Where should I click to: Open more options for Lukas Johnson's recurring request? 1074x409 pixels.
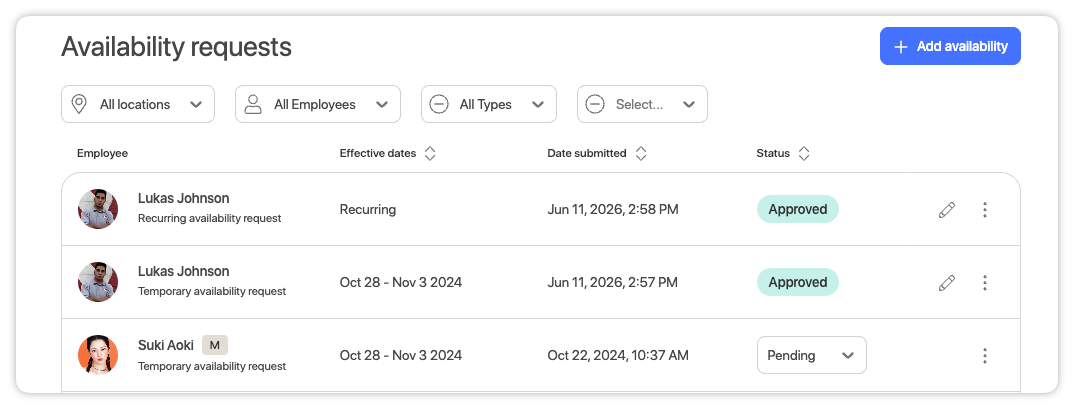pyautogui.click(x=984, y=210)
